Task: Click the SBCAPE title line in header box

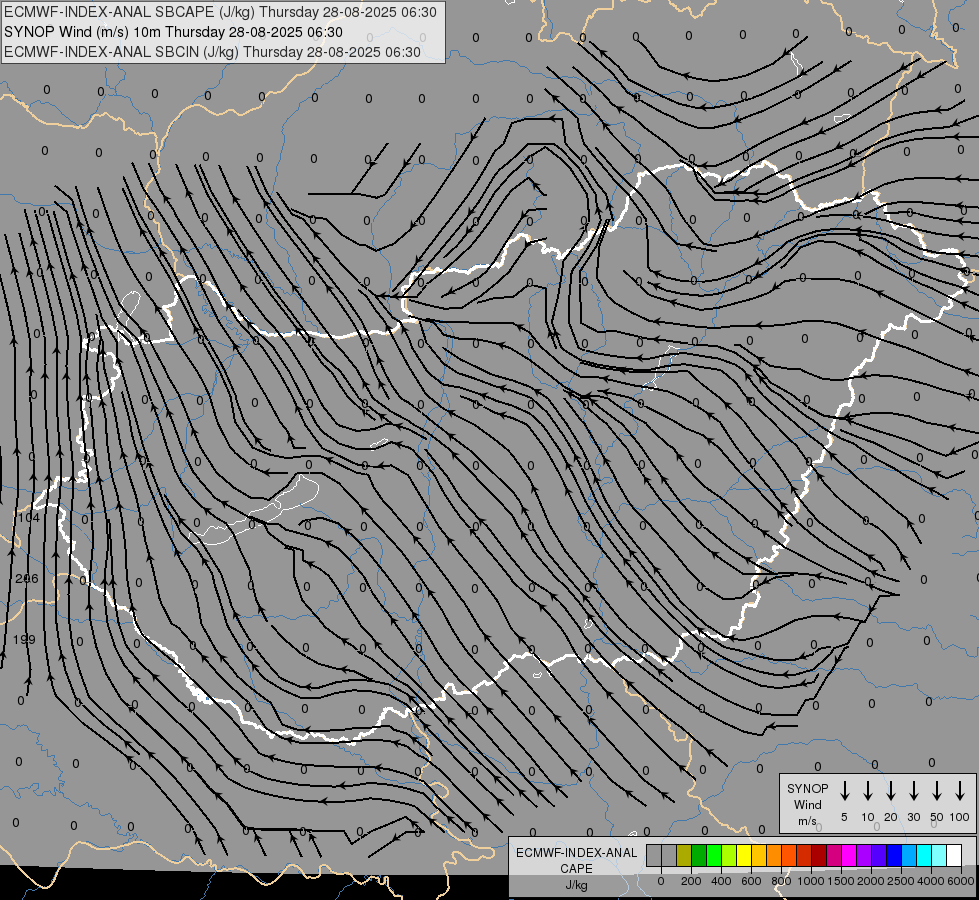Action: click(x=220, y=12)
